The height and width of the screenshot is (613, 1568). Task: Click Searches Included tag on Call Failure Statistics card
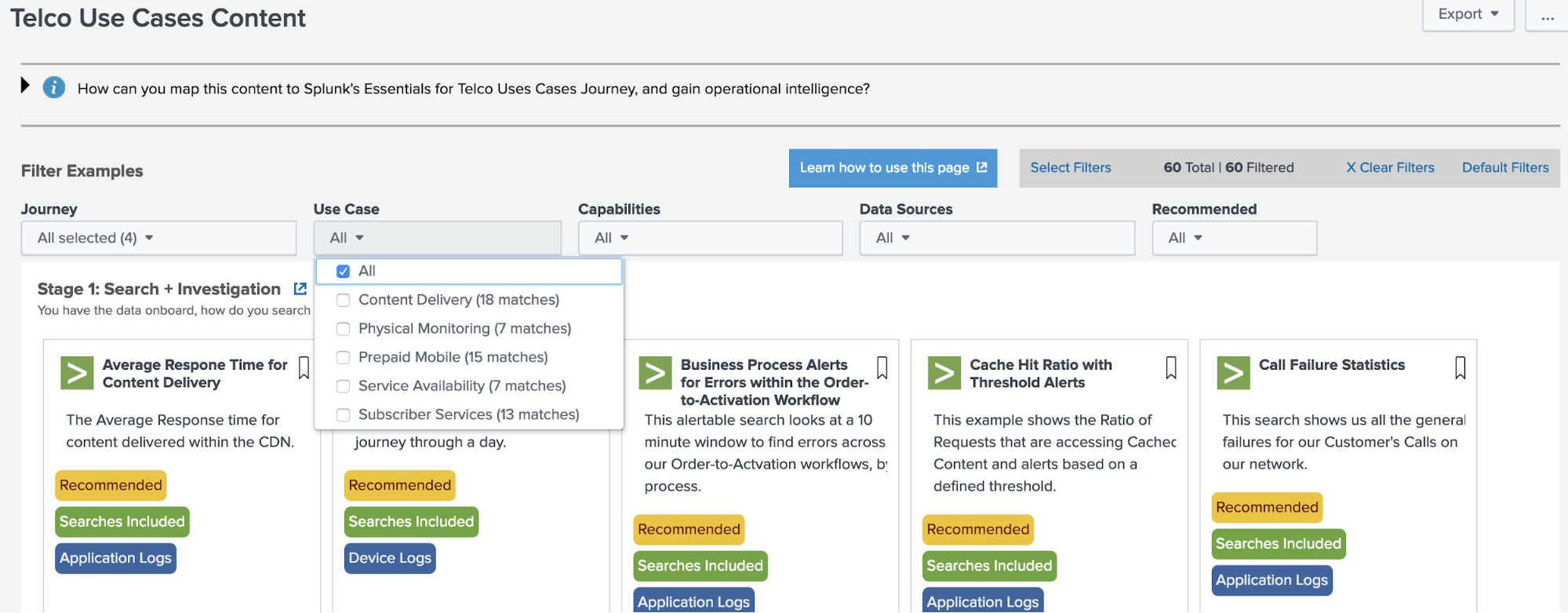pyautogui.click(x=1279, y=544)
